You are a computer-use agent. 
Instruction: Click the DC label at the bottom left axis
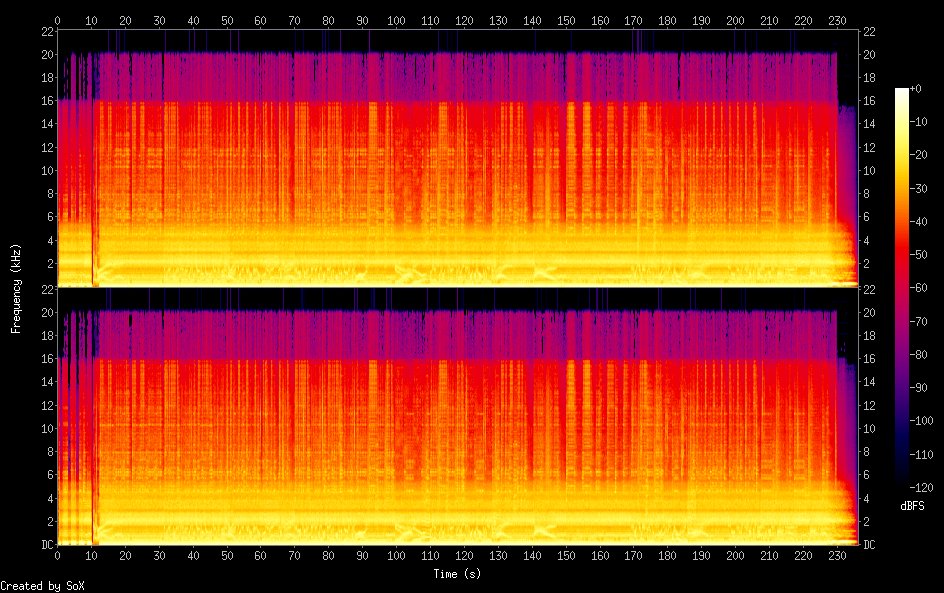[45, 545]
